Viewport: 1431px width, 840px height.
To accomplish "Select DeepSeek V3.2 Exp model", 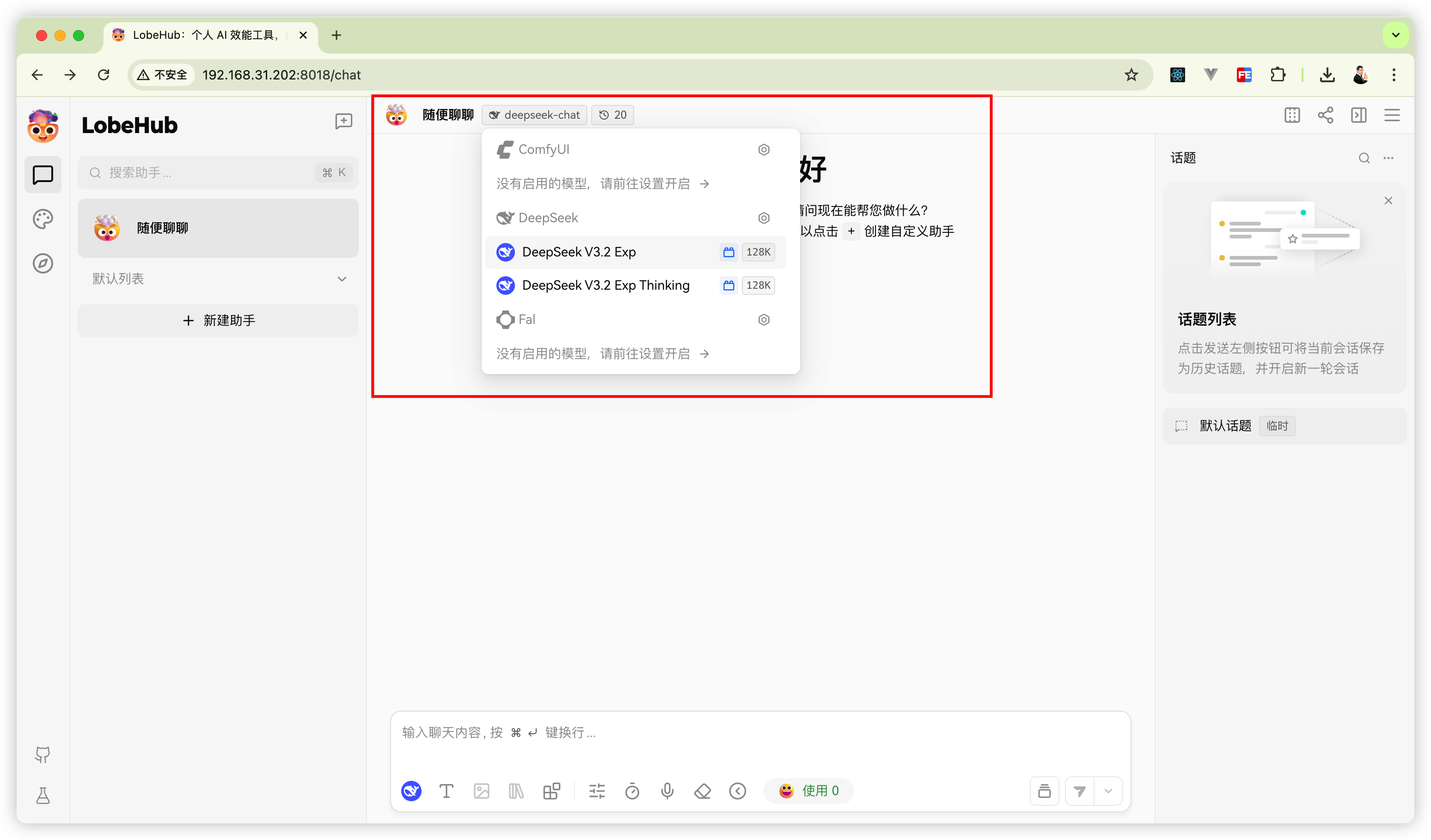I will coord(579,252).
